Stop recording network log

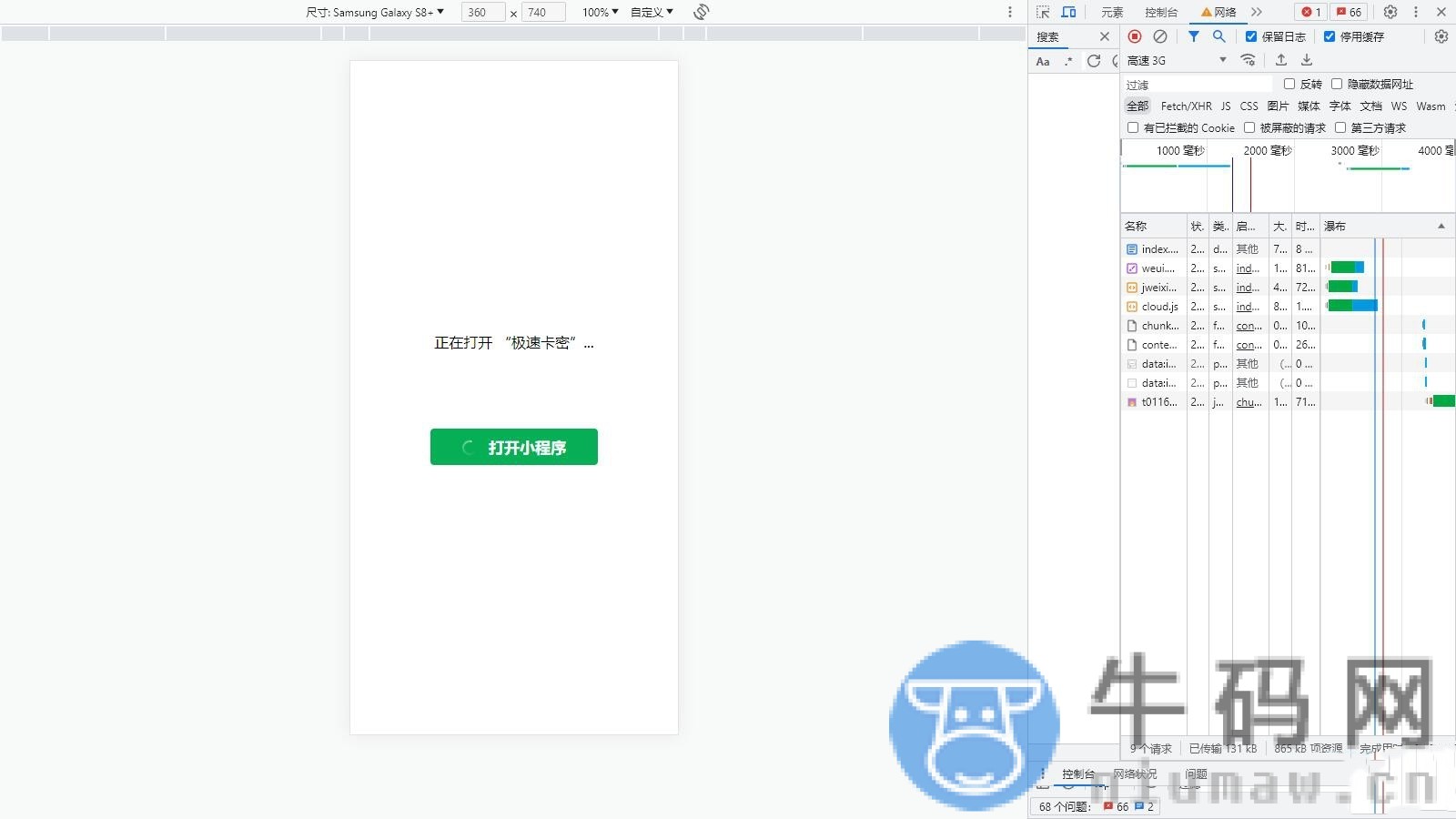(1135, 36)
